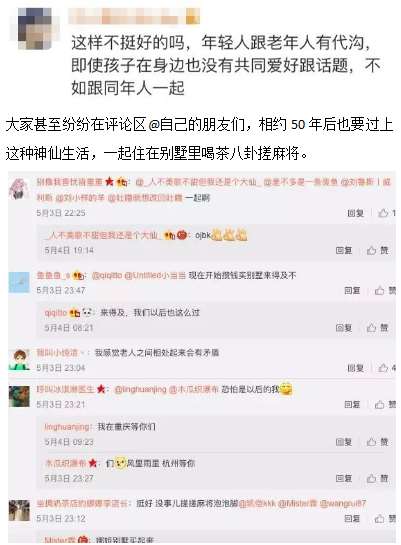Reply to the comment from 5月3日 23:47
This screenshot has width=401, height=545.
point(352,290)
